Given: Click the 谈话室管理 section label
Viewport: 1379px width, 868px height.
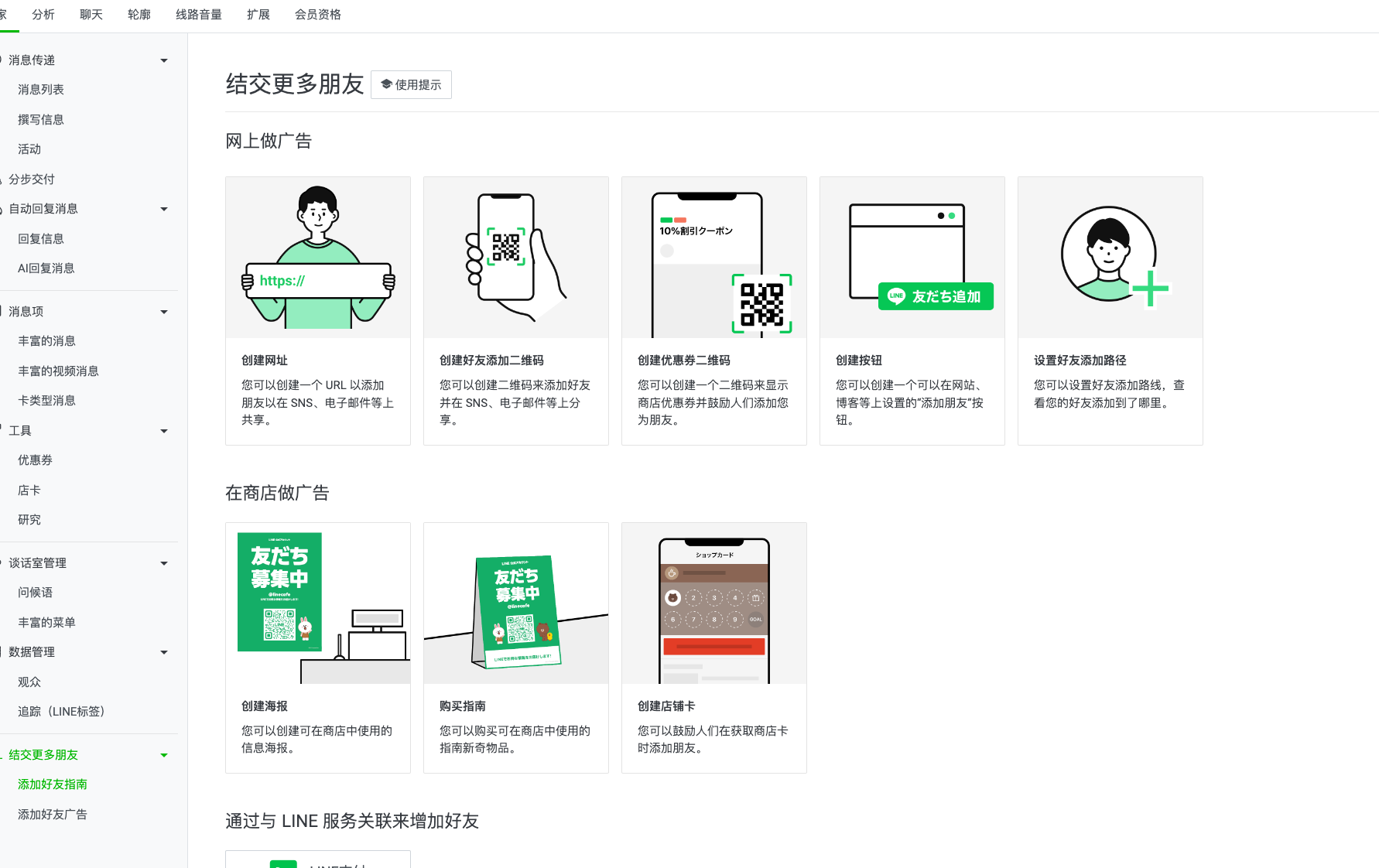Looking at the screenshot, I should [x=37, y=563].
